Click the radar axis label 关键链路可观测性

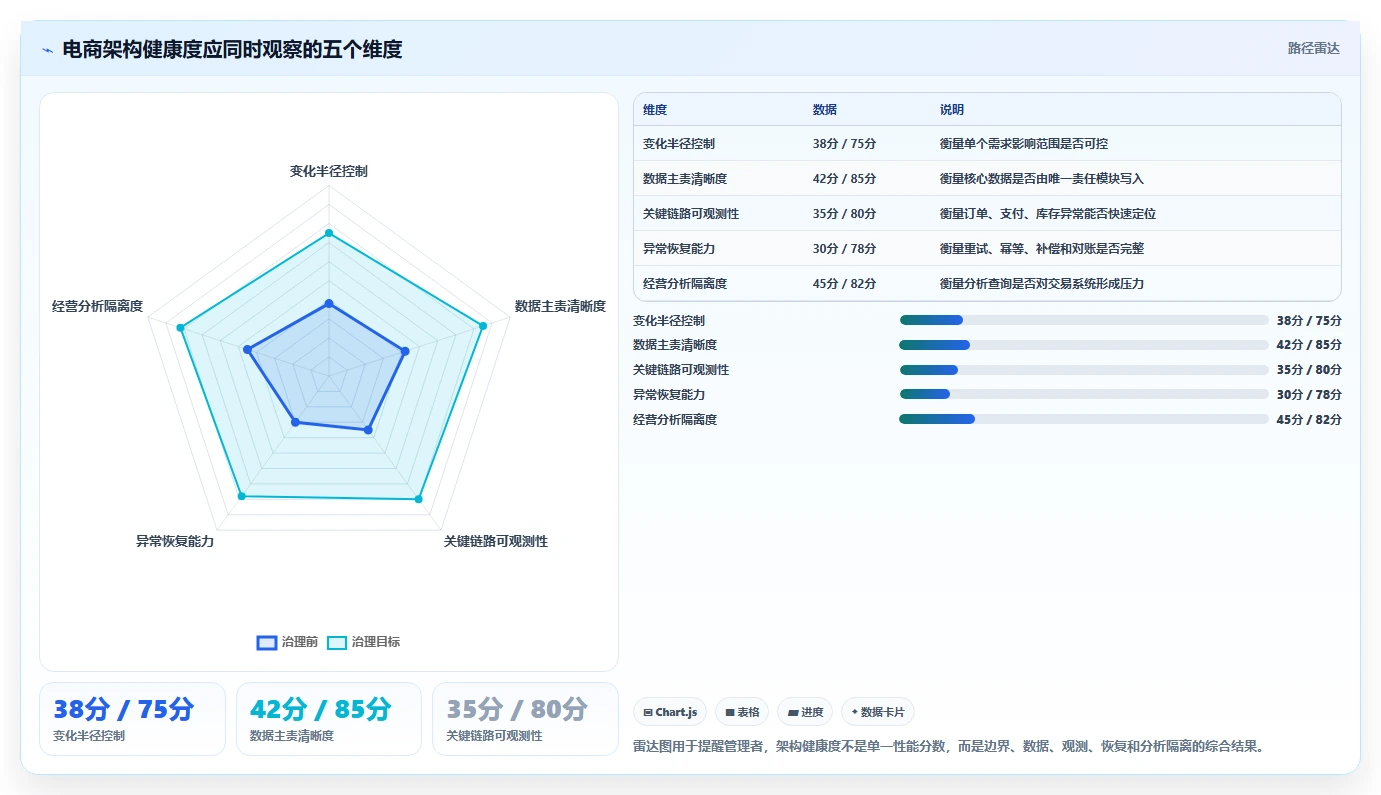pos(496,541)
